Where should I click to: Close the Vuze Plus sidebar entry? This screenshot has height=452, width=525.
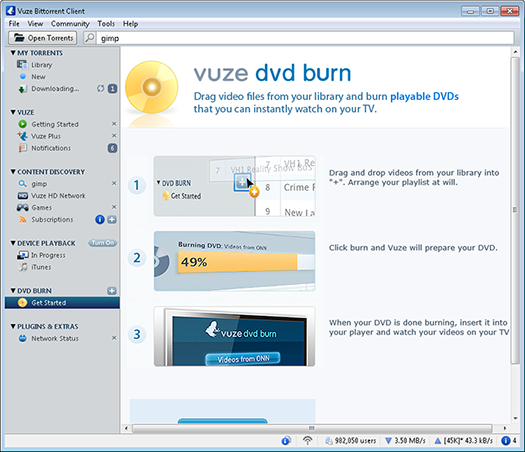[x=114, y=136]
